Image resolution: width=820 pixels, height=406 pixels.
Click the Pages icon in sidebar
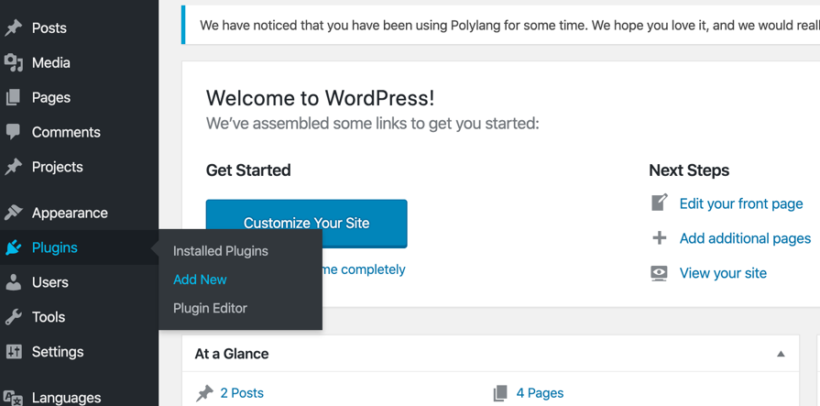tap(14, 98)
